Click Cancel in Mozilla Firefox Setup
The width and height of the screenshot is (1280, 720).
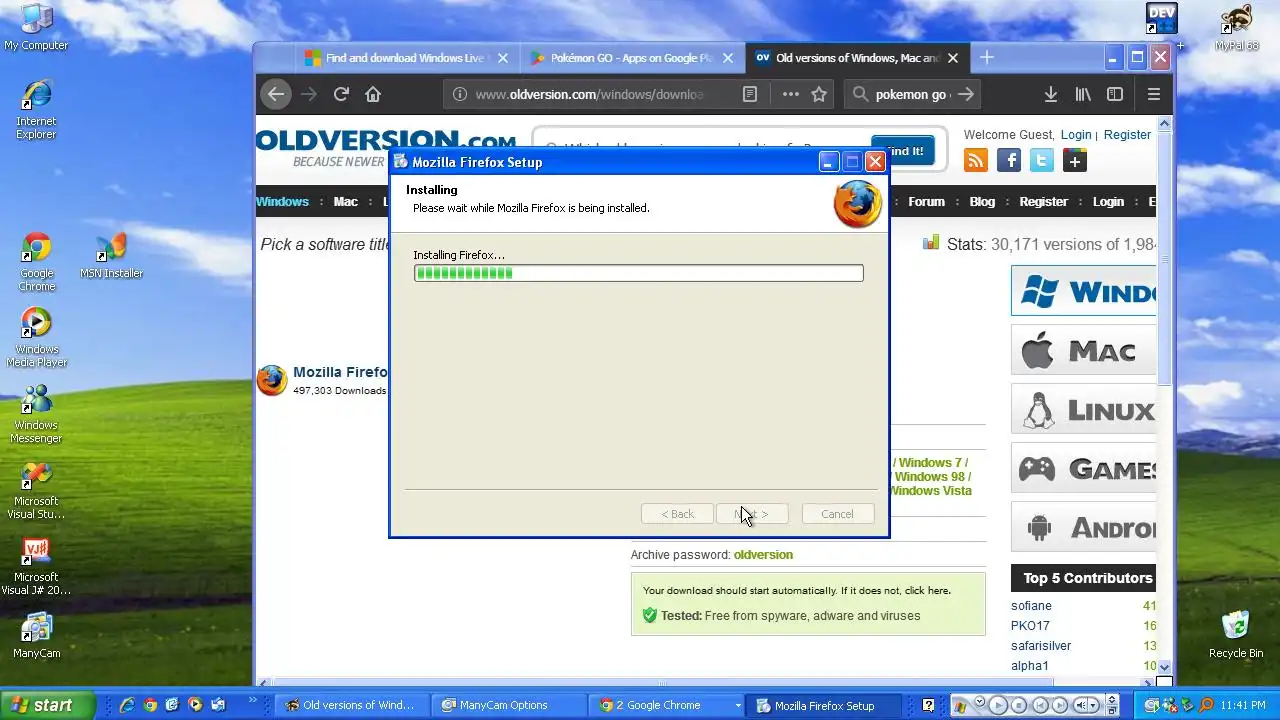coord(837,514)
